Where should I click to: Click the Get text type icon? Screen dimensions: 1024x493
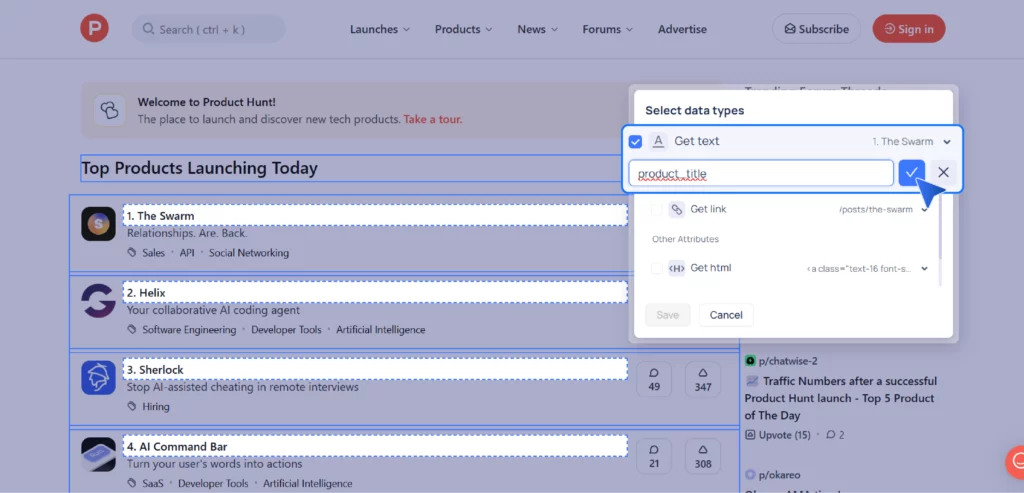tap(658, 141)
